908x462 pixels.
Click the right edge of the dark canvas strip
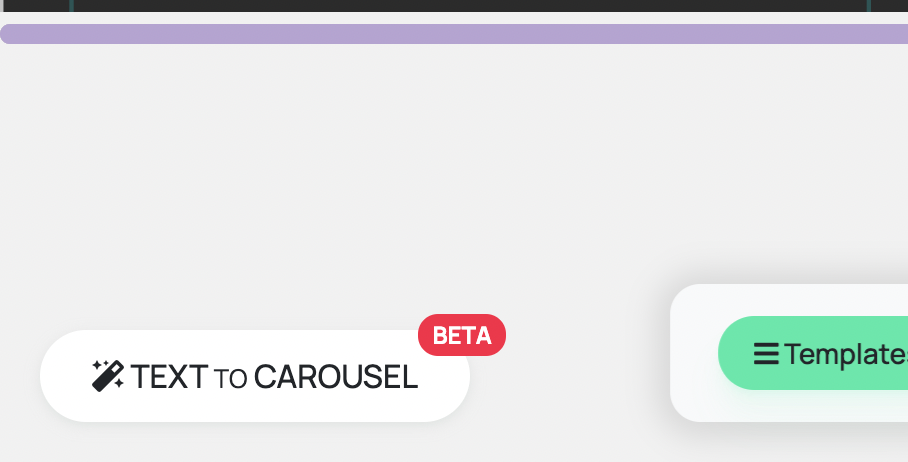pyautogui.click(x=888, y=5)
